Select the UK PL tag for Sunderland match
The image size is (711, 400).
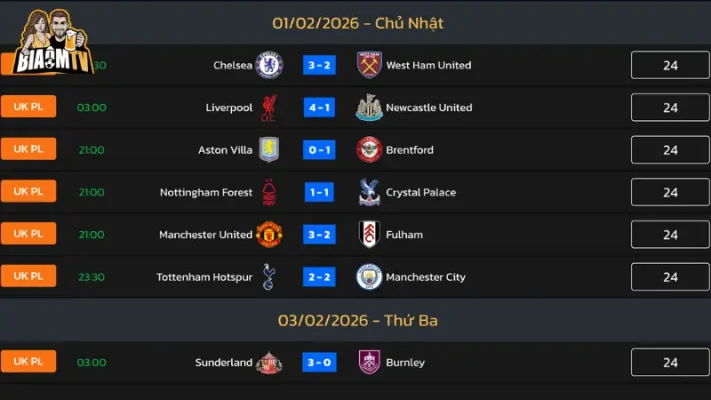28,362
